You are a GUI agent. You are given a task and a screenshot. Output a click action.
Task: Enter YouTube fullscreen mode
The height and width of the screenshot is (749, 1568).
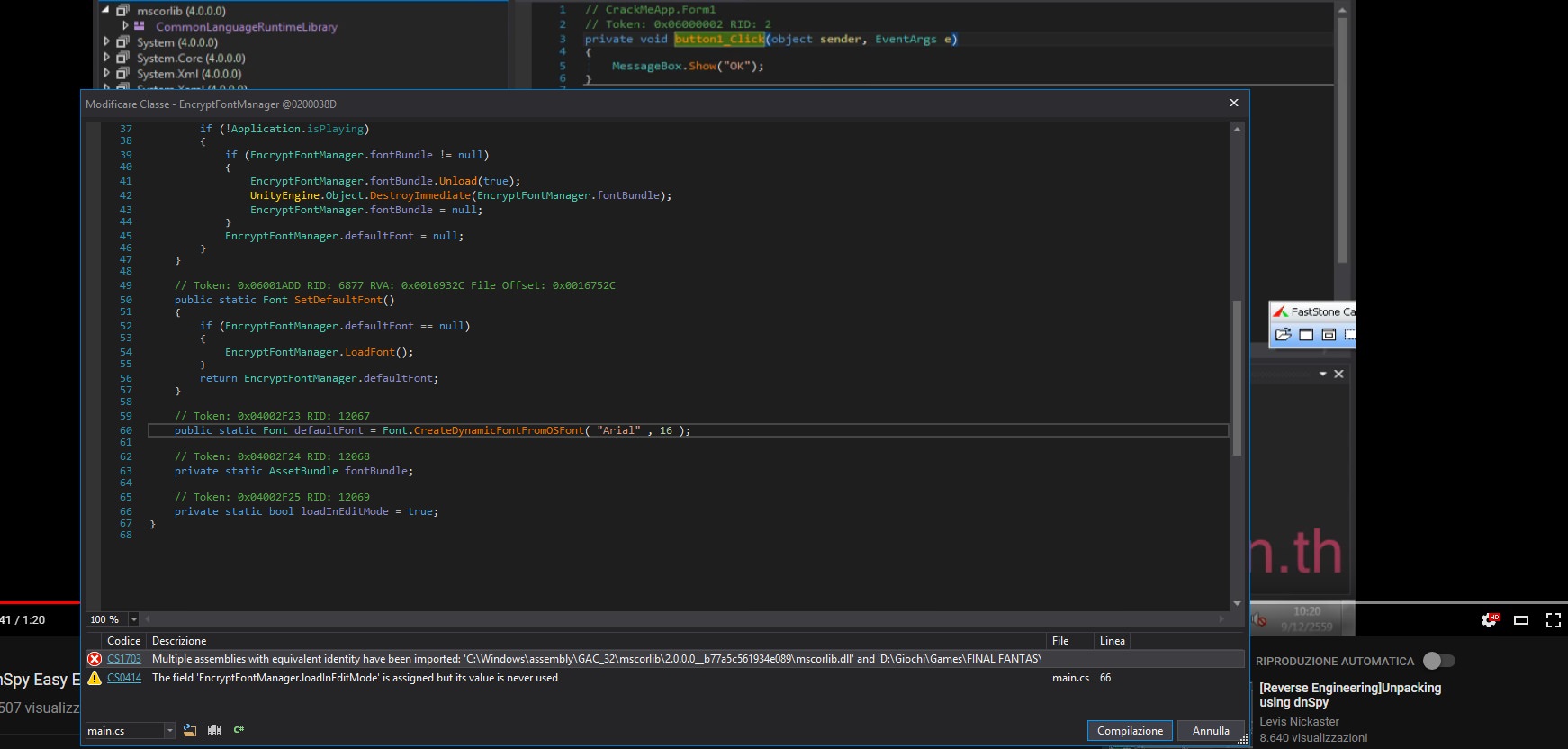click(1554, 619)
